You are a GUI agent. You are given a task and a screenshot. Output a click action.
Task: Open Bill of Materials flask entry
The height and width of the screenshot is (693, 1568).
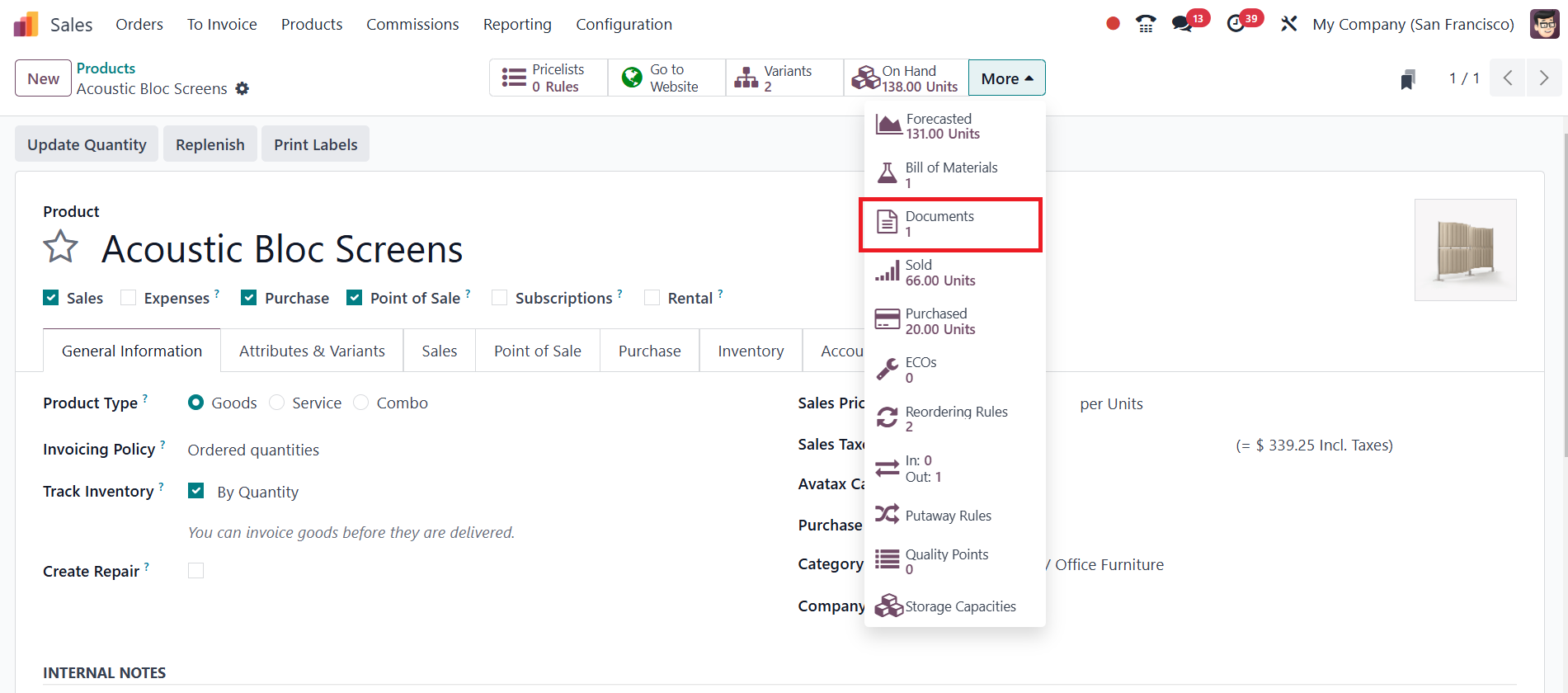[954, 175]
